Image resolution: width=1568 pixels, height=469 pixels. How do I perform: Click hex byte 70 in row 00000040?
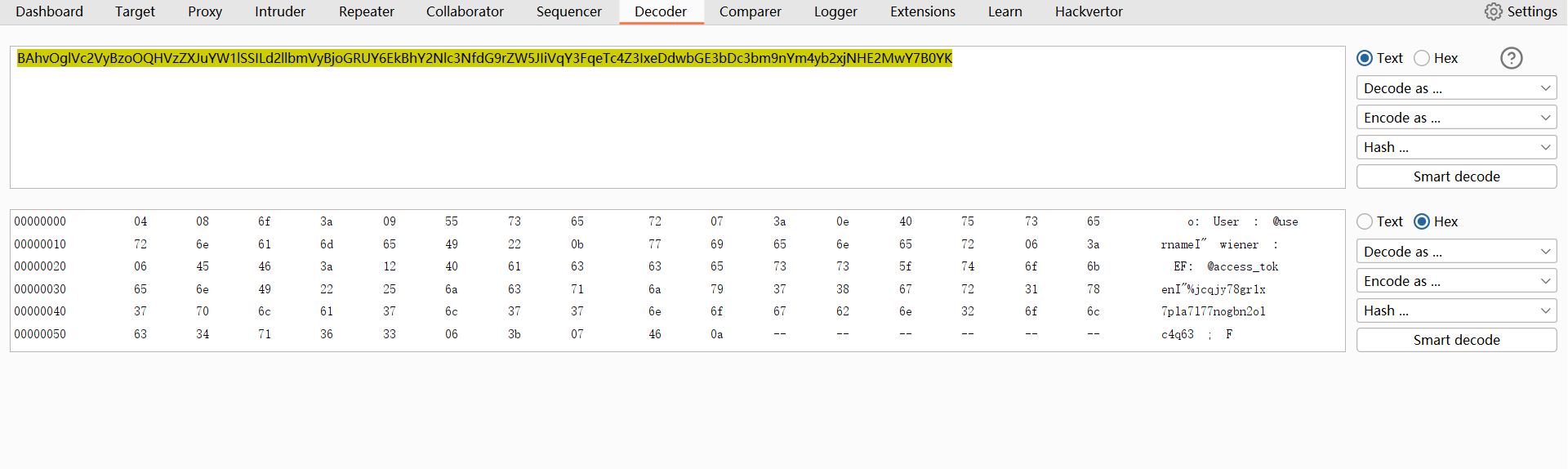coord(203,311)
